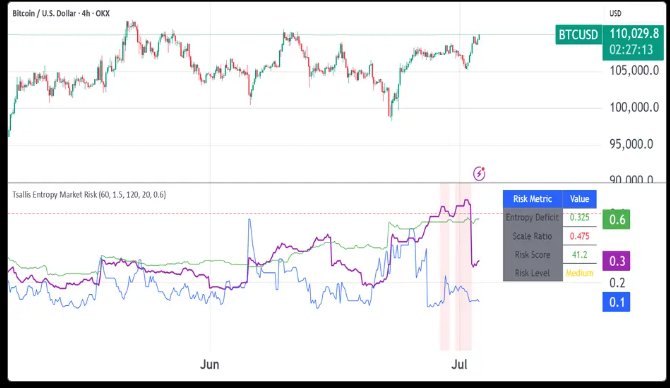Click the Jun time axis label
Image resolution: width=670 pixels, height=388 pixels.
210,364
